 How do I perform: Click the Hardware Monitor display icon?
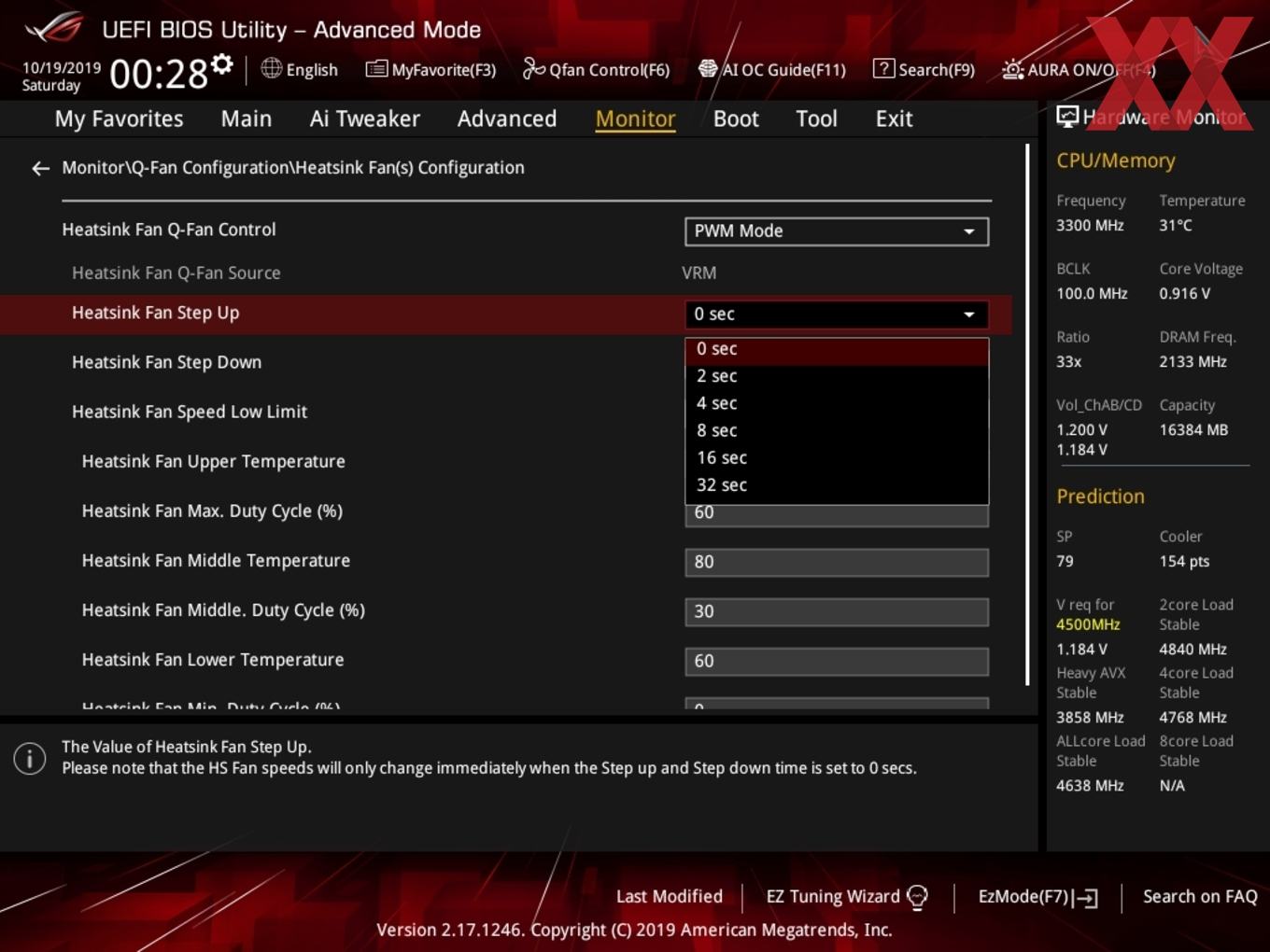[1067, 117]
